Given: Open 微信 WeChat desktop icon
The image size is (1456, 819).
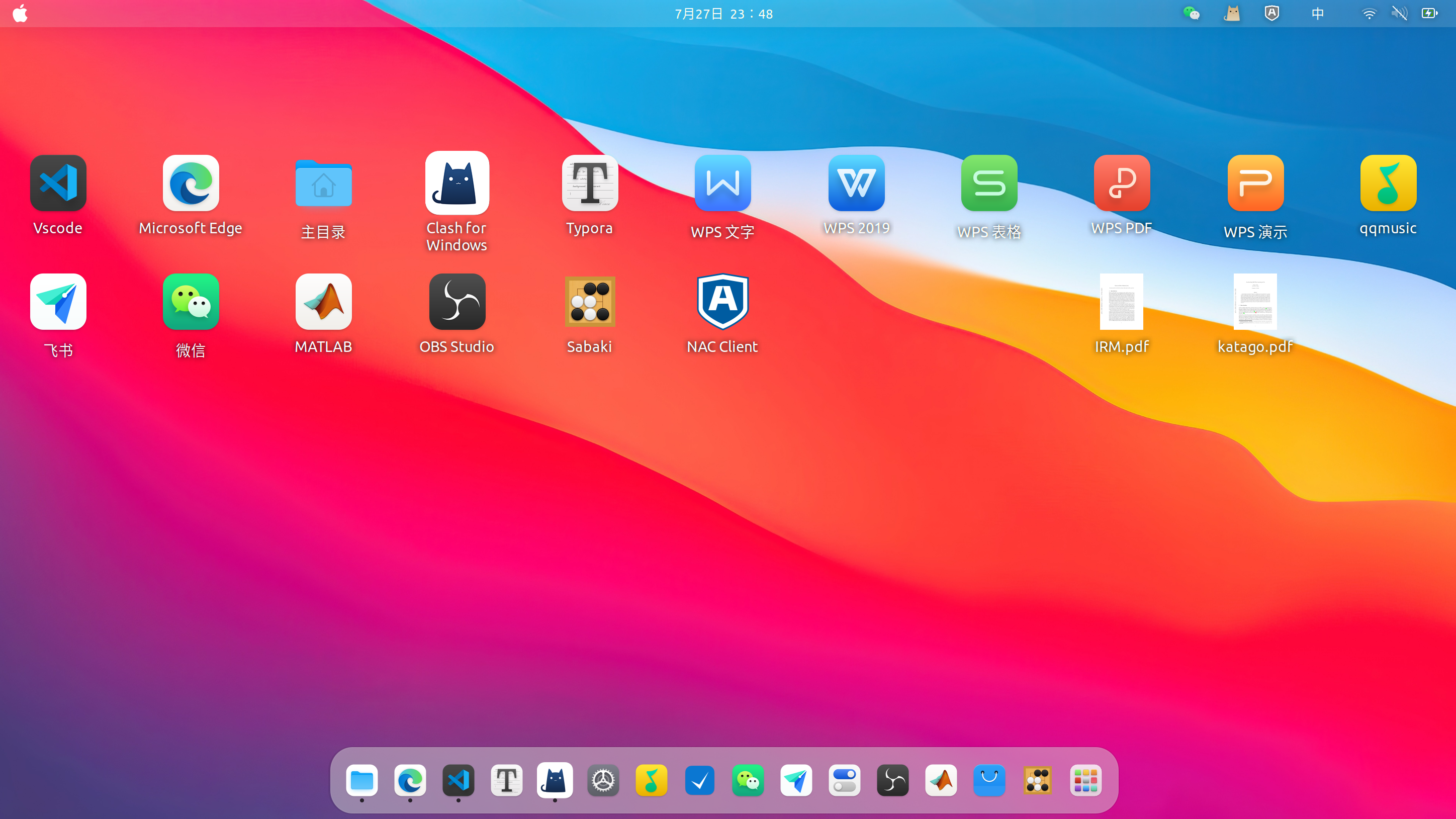Looking at the screenshot, I should (x=191, y=302).
